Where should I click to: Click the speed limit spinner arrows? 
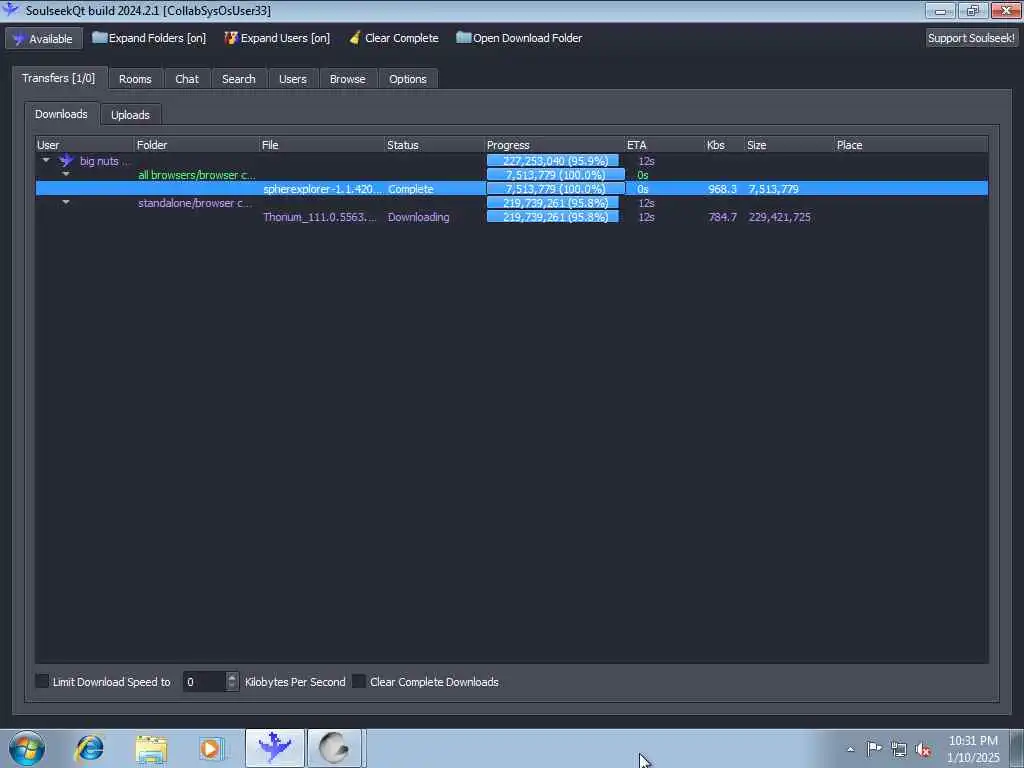click(232, 682)
